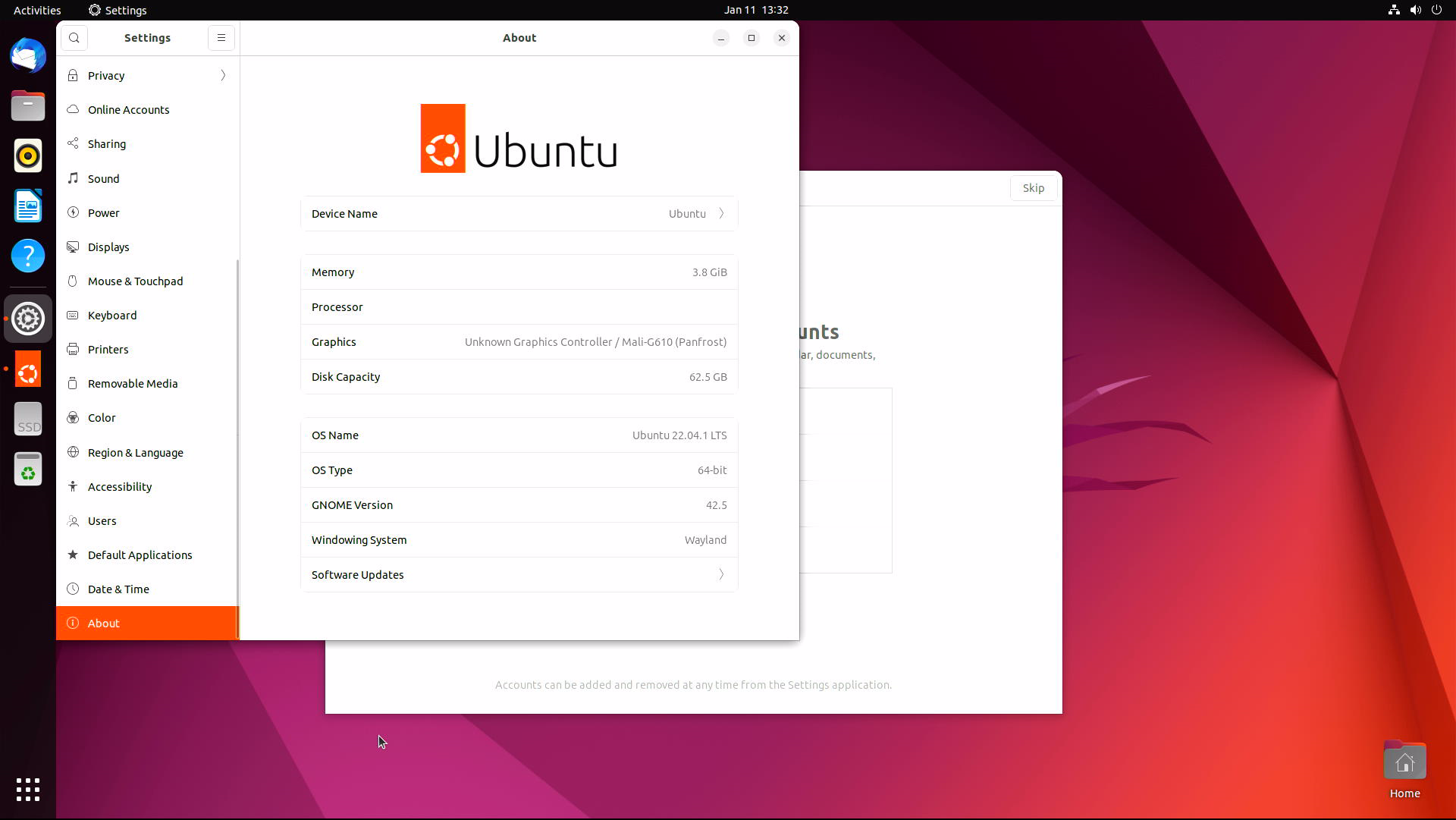The image size is (1456, 820).
Task: Open Help from the dock
Action: pos(28,256)
